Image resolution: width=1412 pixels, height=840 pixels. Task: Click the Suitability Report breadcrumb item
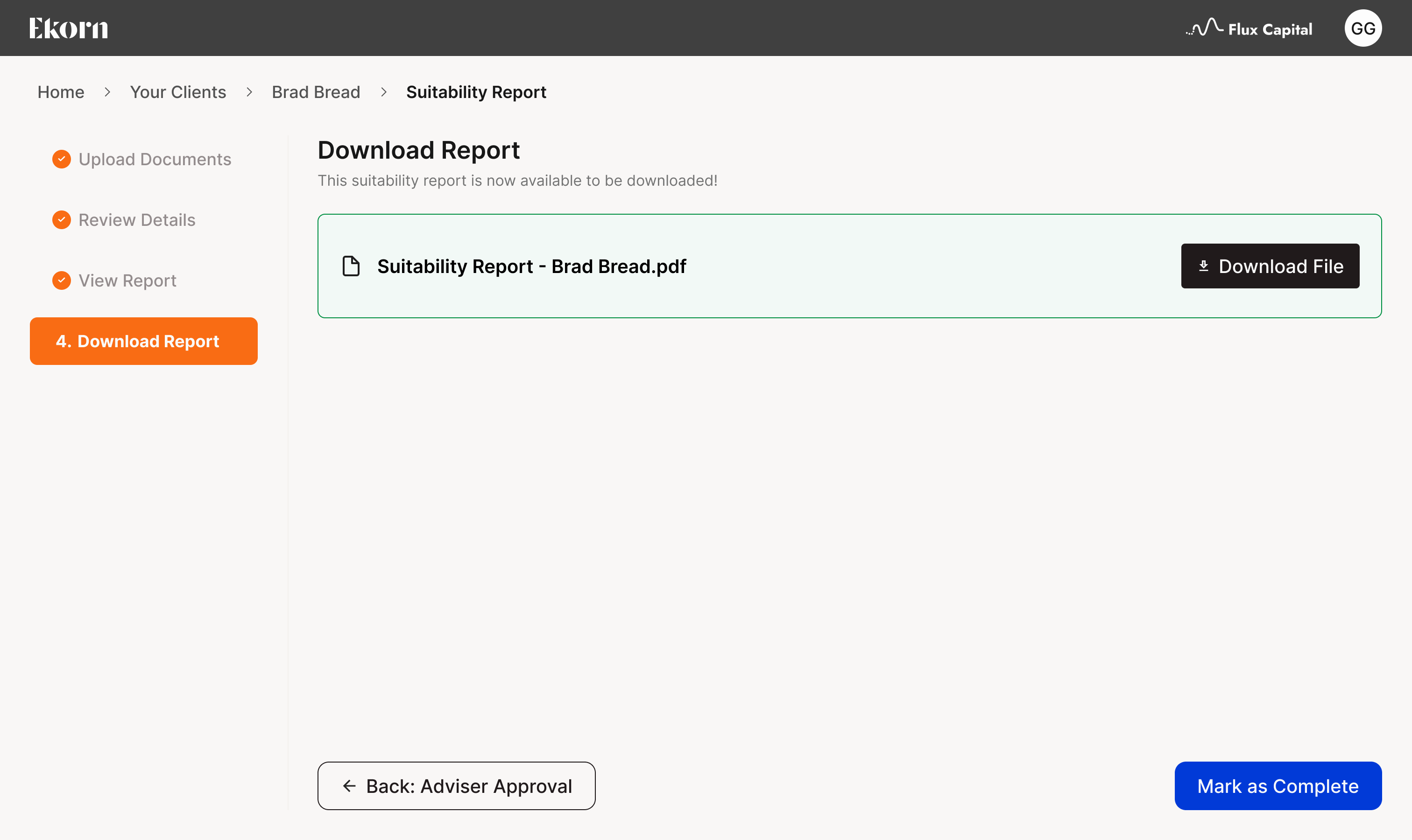coord(476,91)
